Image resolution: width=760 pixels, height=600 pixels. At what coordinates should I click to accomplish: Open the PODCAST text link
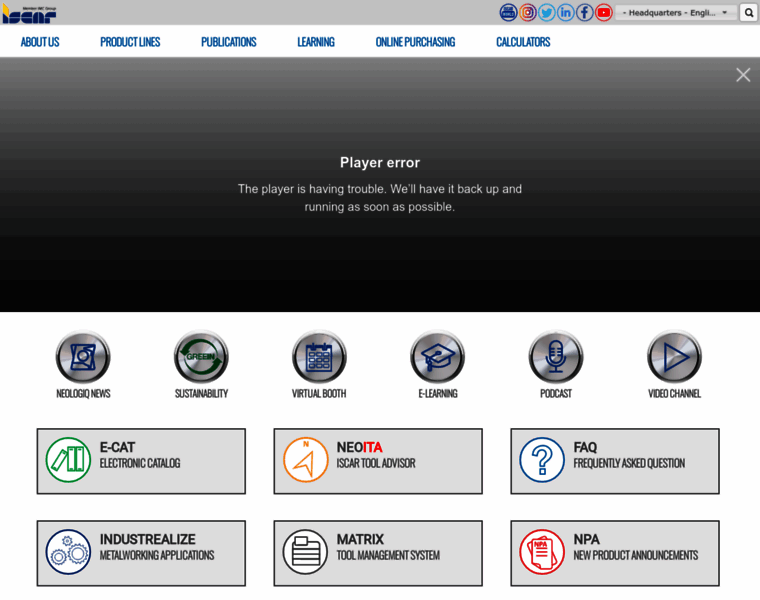[556, 394]
